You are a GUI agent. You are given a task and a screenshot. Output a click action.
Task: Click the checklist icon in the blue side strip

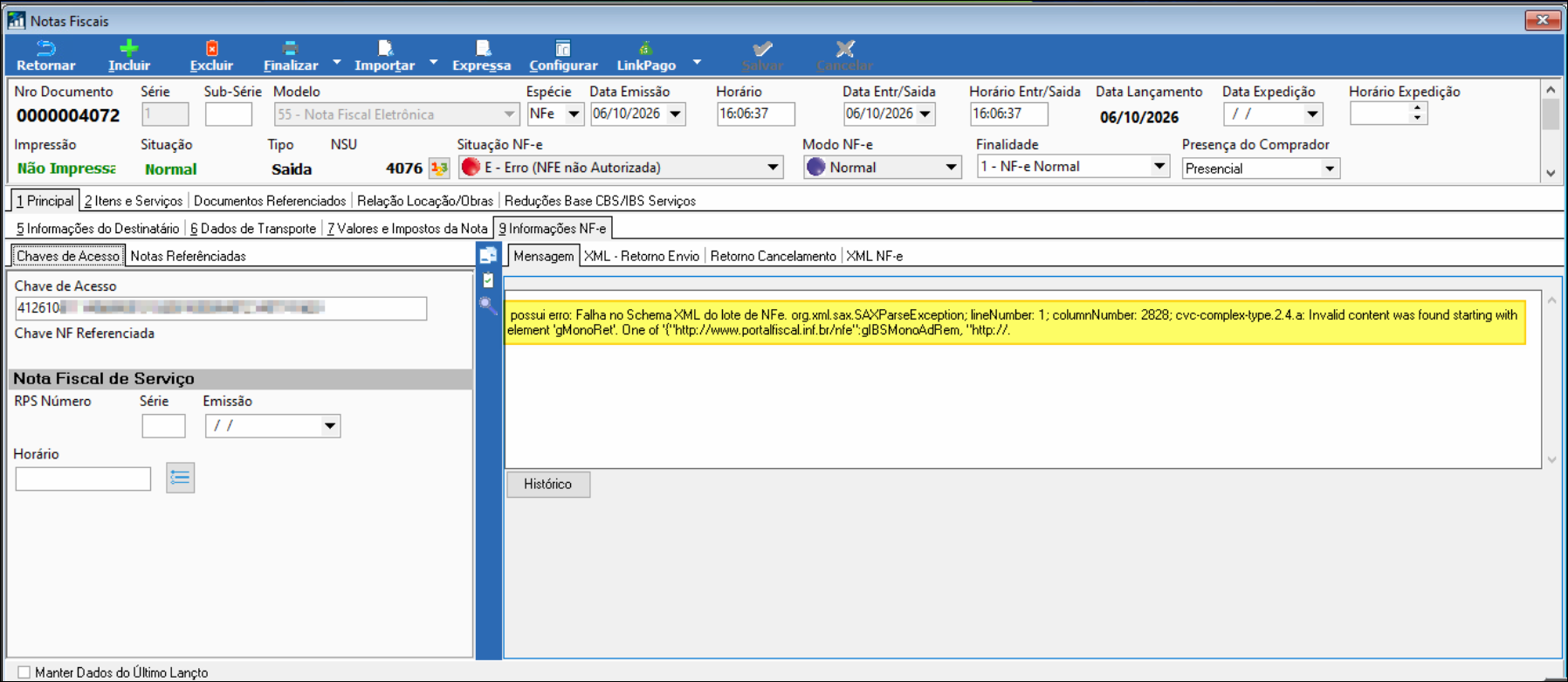(488, 280)
